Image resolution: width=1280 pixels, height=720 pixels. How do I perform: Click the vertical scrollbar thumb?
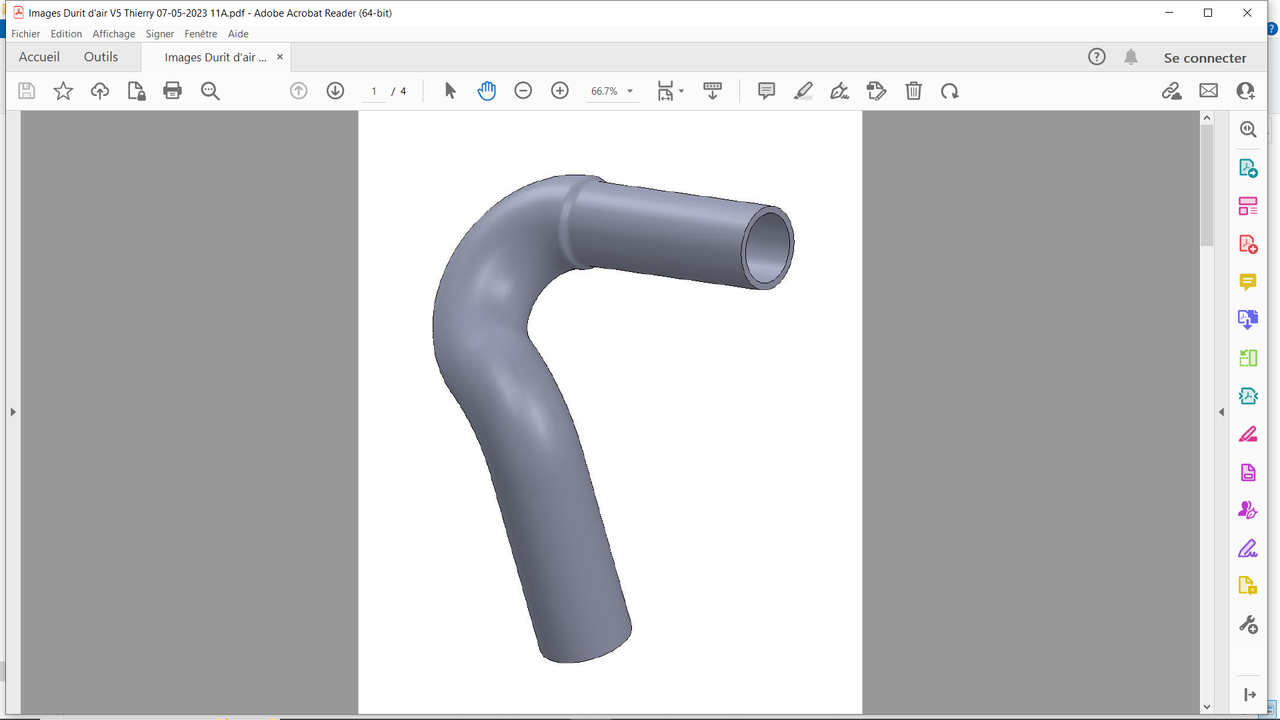click(x=1207, y=186)
